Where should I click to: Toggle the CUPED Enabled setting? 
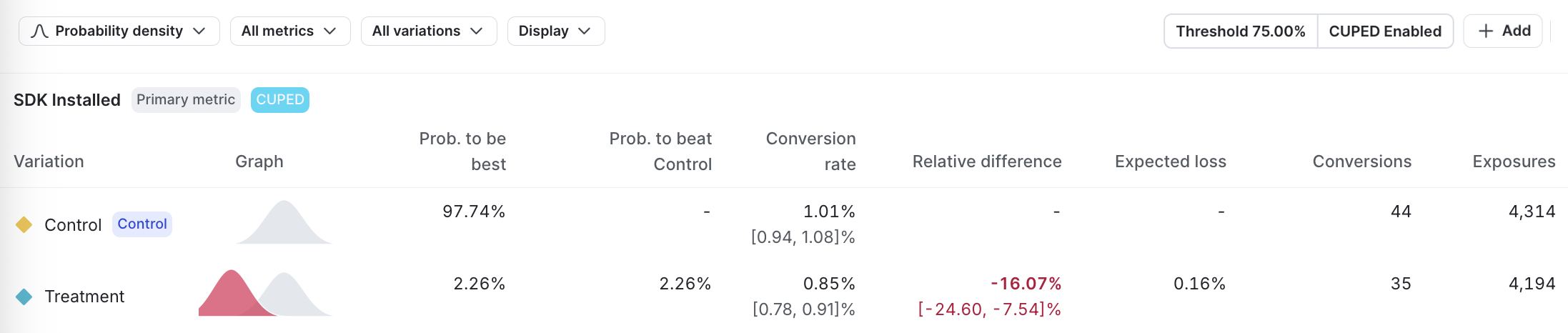click(1385, 31)
